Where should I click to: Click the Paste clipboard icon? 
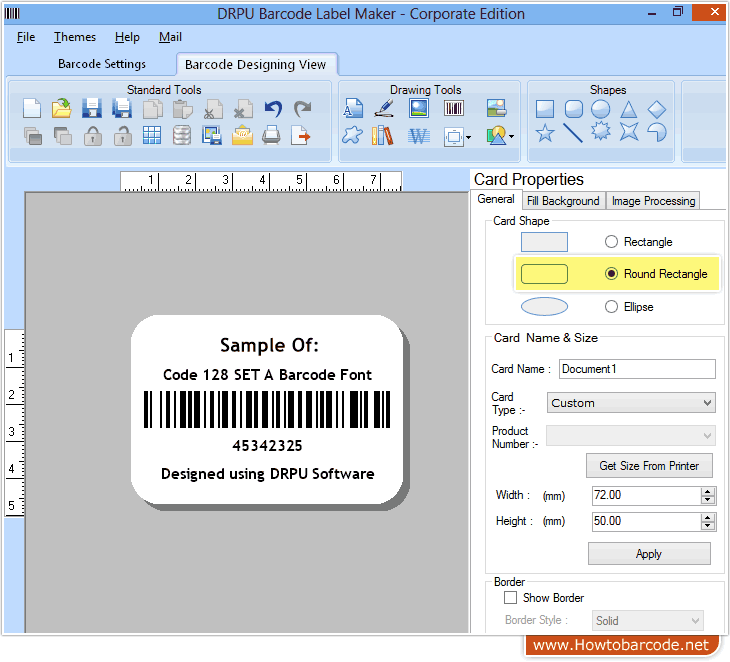182,109
